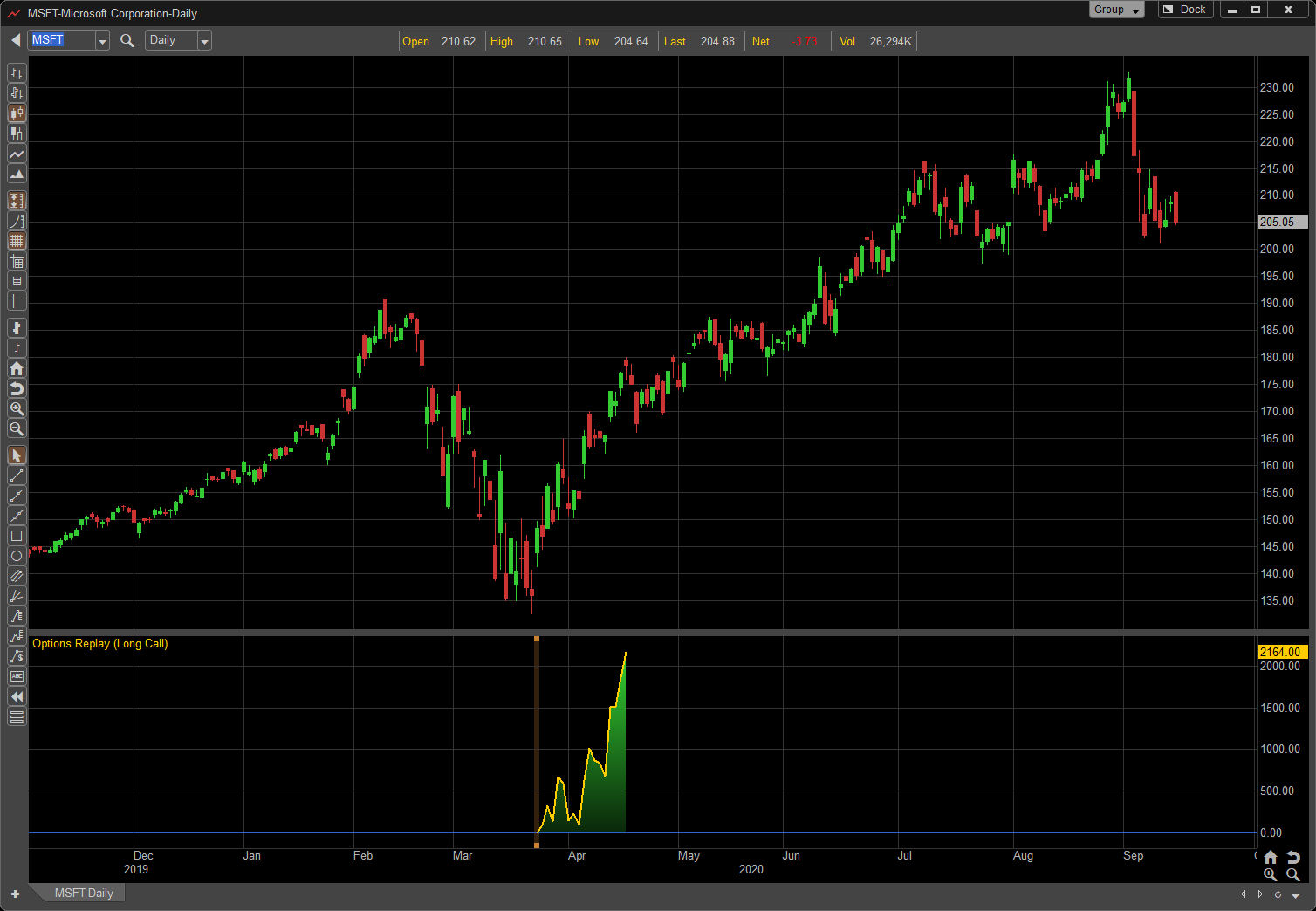Expand the bottom-right small down arrow menu
This screenshot has width=1316, height=911.
[1295, 895]
